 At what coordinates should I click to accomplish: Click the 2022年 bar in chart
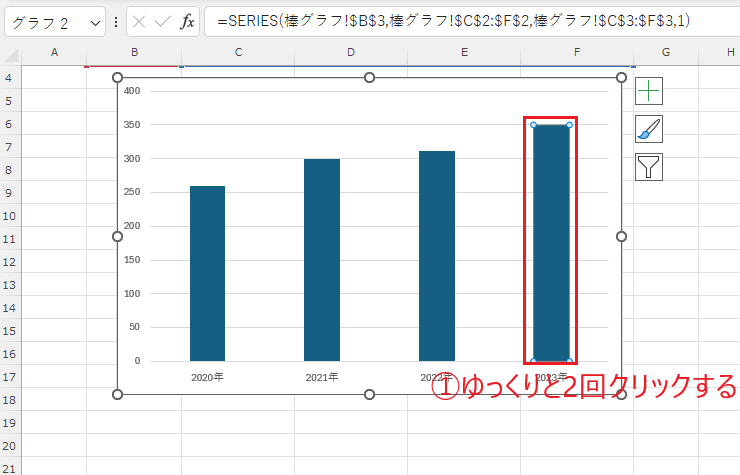[x=437, y=256]
